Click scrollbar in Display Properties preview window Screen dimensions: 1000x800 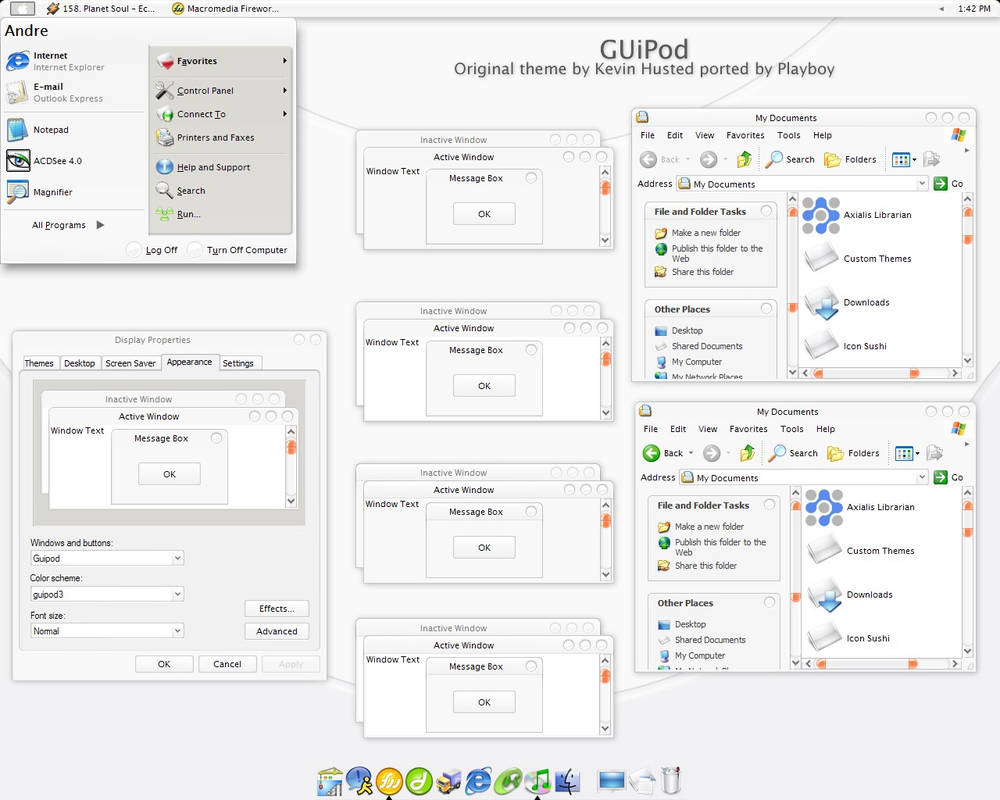(291, 466)
